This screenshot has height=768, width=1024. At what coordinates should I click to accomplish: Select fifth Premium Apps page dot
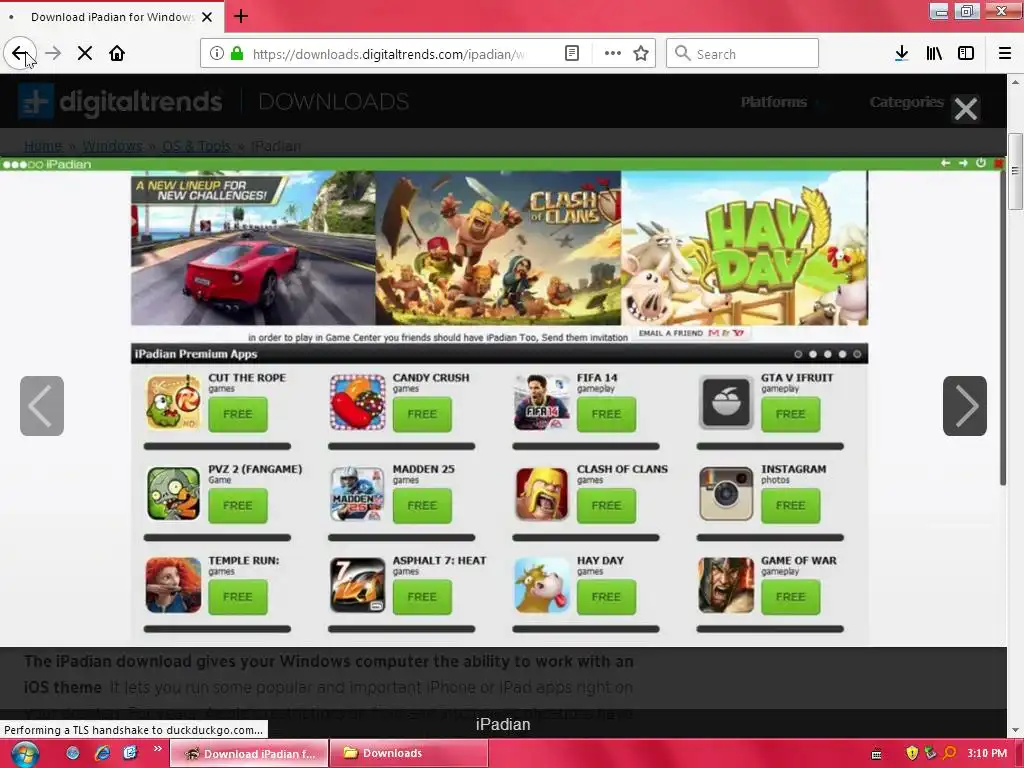(857, 354)
